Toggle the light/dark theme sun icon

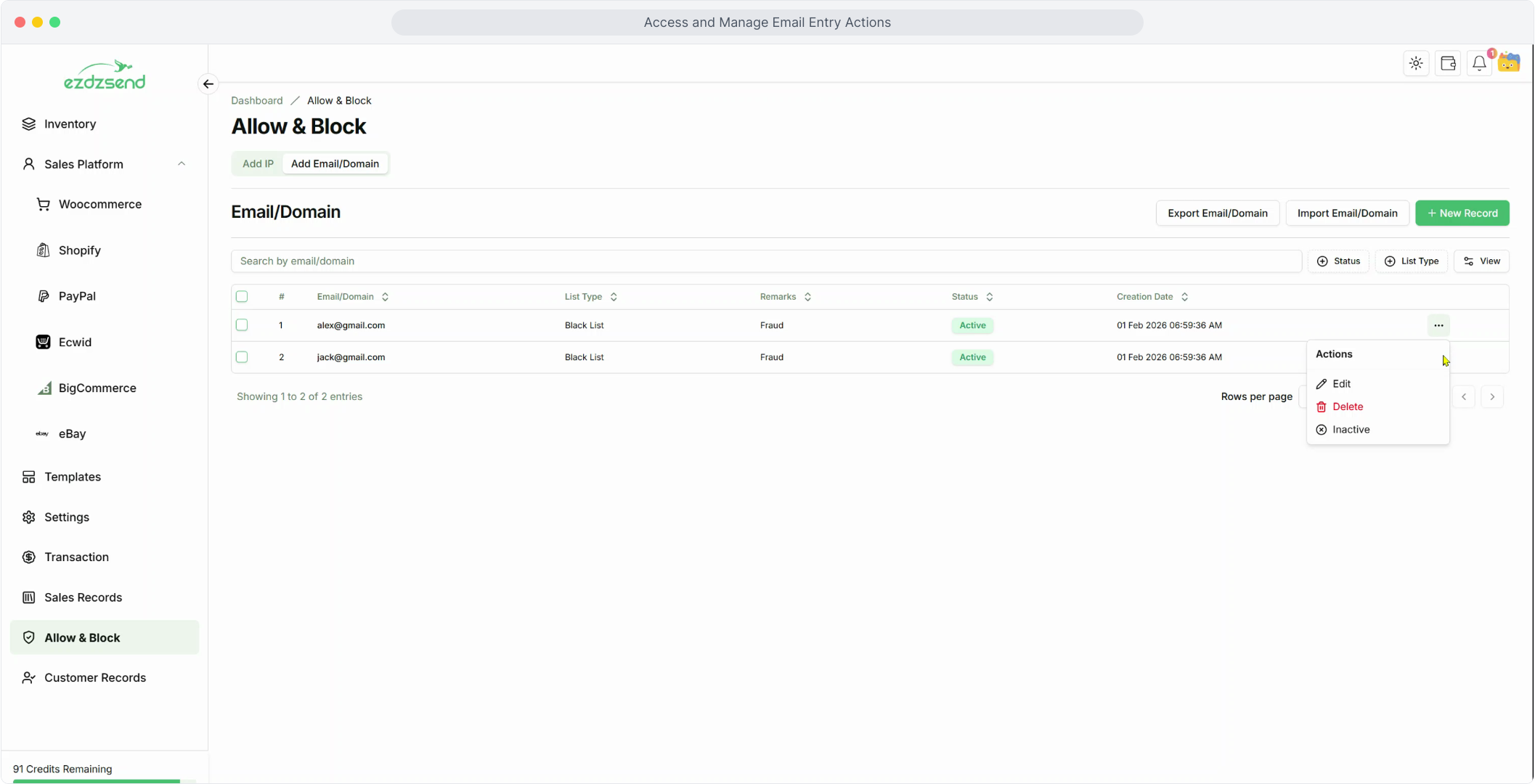click(x=1416, y=64)
